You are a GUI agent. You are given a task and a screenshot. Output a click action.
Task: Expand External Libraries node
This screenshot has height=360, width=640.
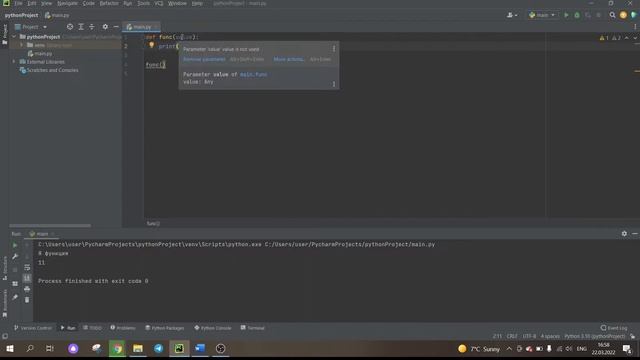(x=14, y=62)
